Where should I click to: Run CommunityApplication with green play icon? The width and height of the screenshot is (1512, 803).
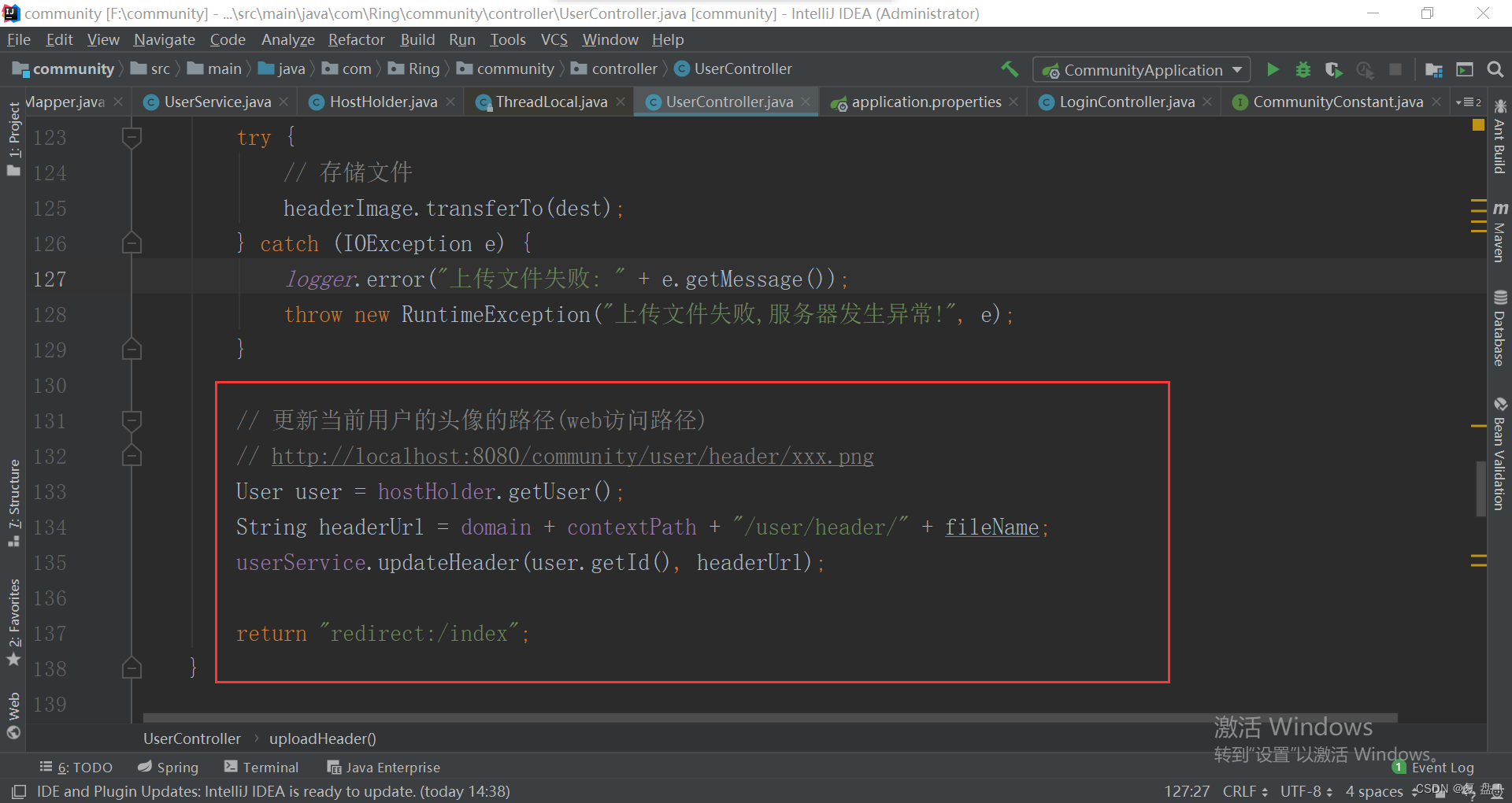point(1273,69)
